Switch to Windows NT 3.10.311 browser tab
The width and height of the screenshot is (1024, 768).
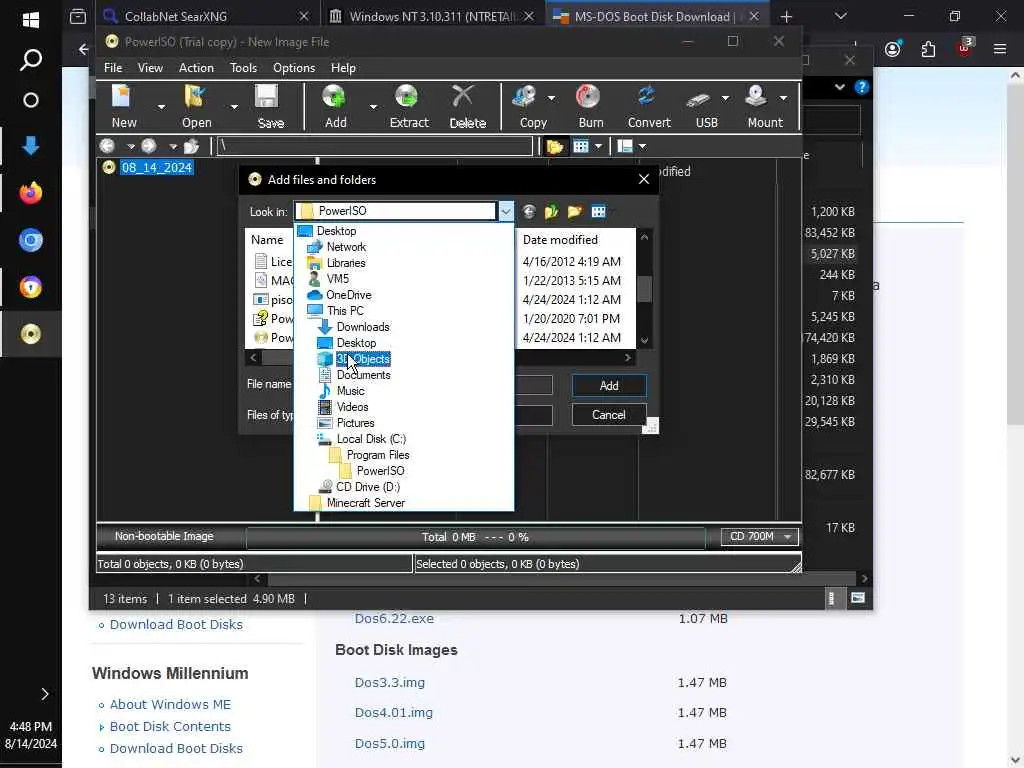[x=432, y=16]
